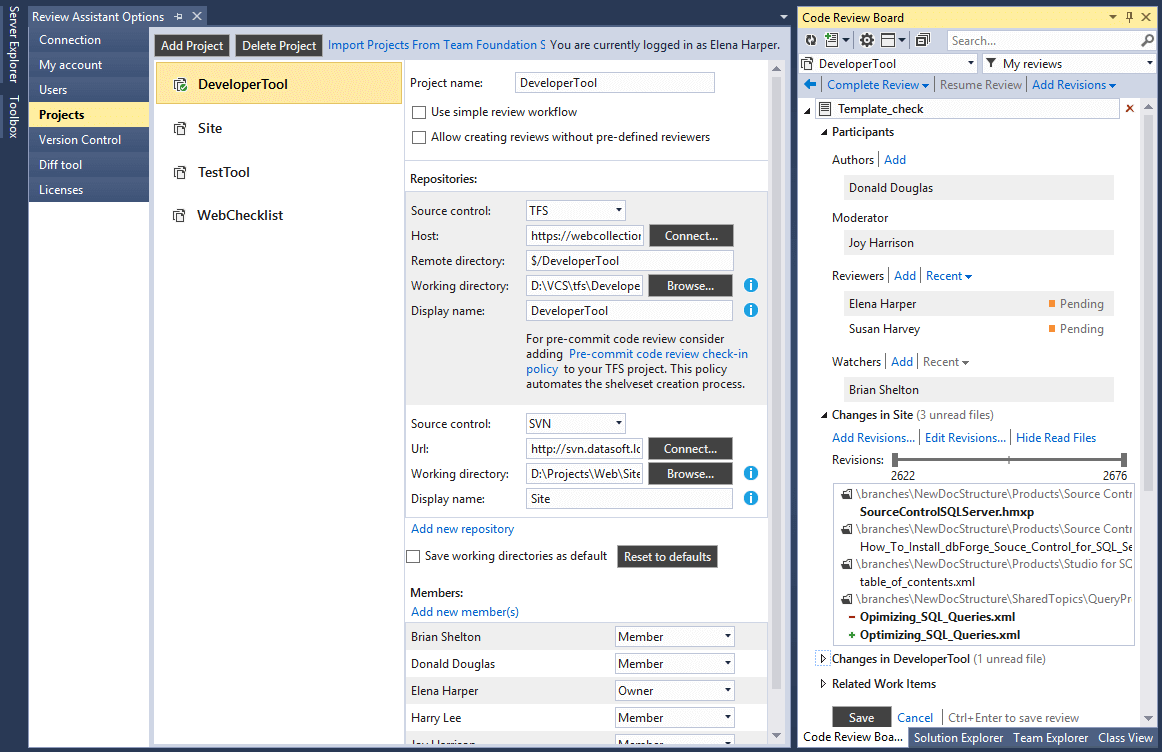Click the Refresh icon in Code Review Board
This screenshot has width=1162, height=752.
point(811,40)
